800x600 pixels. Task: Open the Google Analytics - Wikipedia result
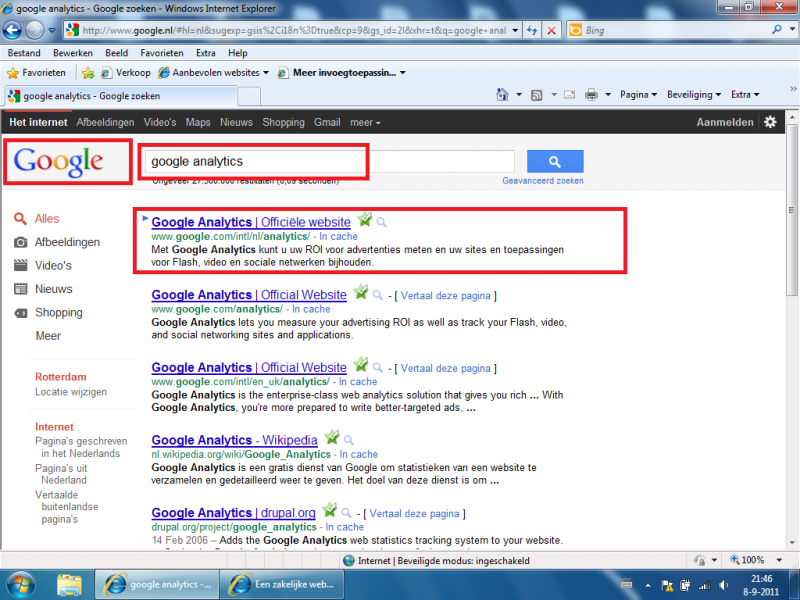tap(234, 440)
